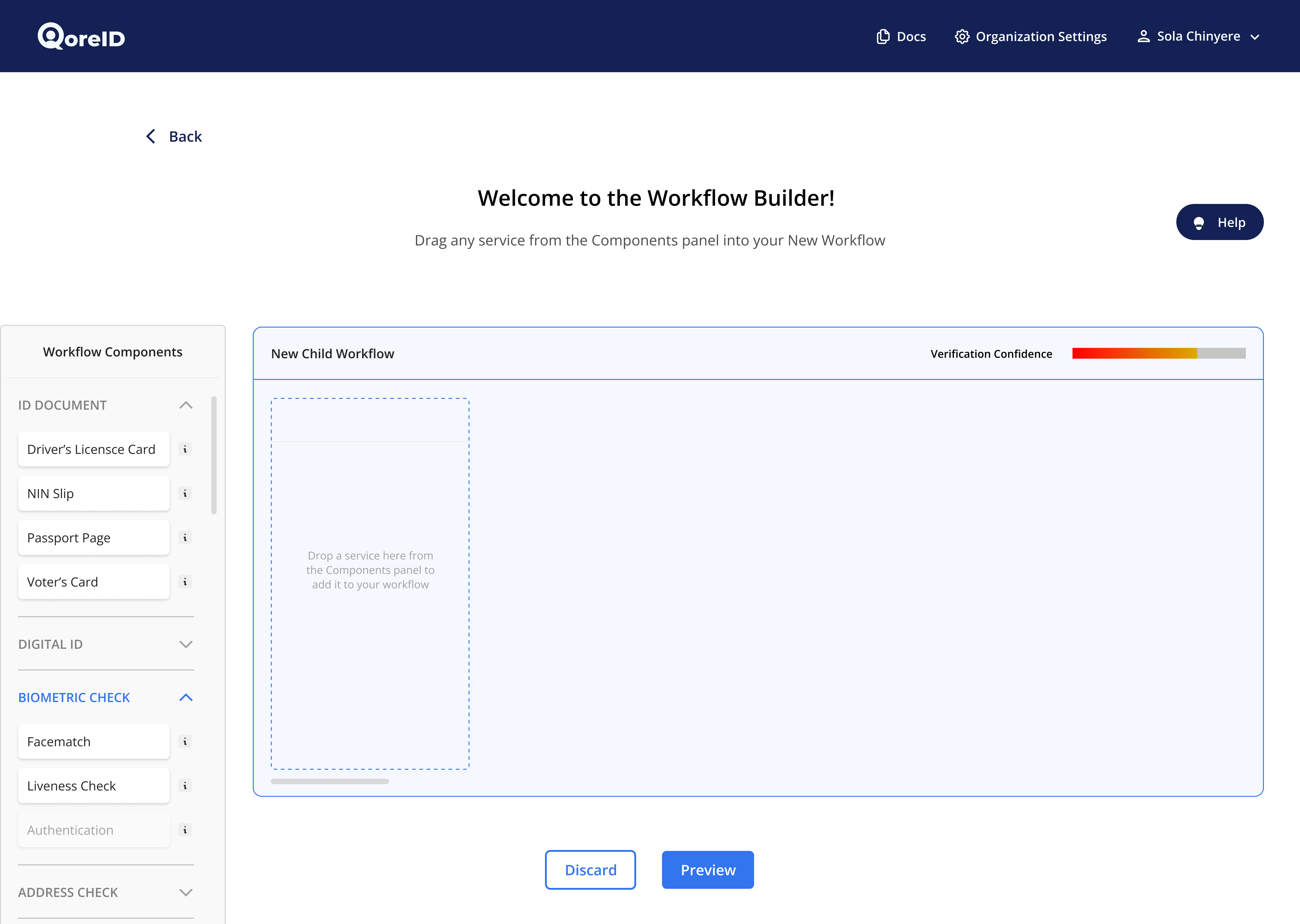This screenshot has width=1300, height=924.
Task: Open info icon for Passport Page
Action: pyautogui.click(x=185, y=538)
